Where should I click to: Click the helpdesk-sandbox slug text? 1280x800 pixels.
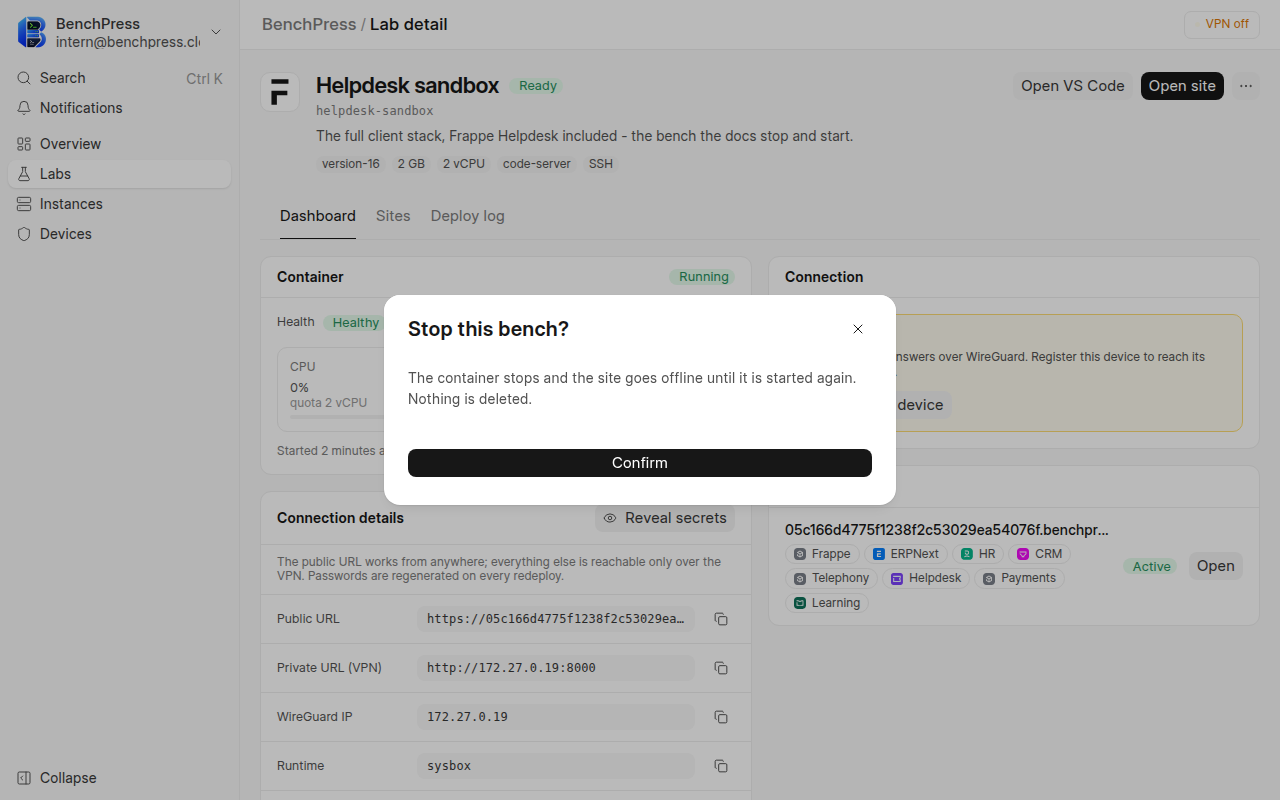pyautogui.click(x=375, y=111)
